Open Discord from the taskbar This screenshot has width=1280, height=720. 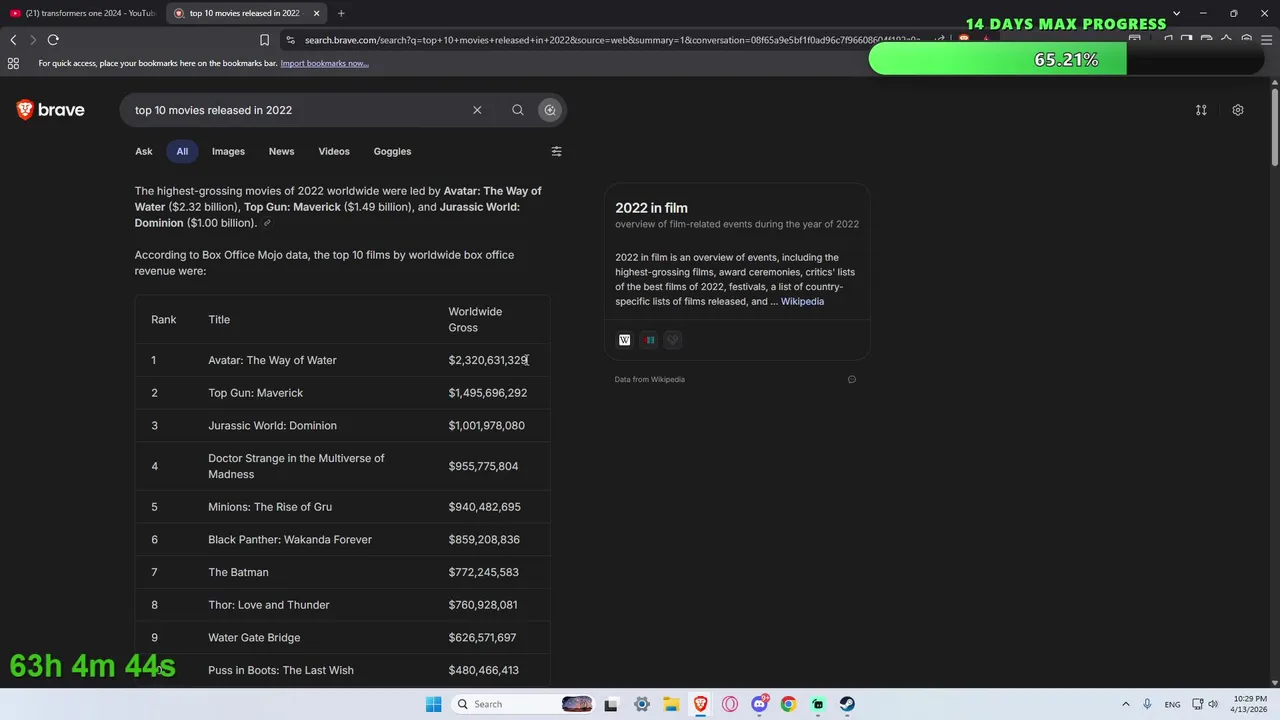759,704
